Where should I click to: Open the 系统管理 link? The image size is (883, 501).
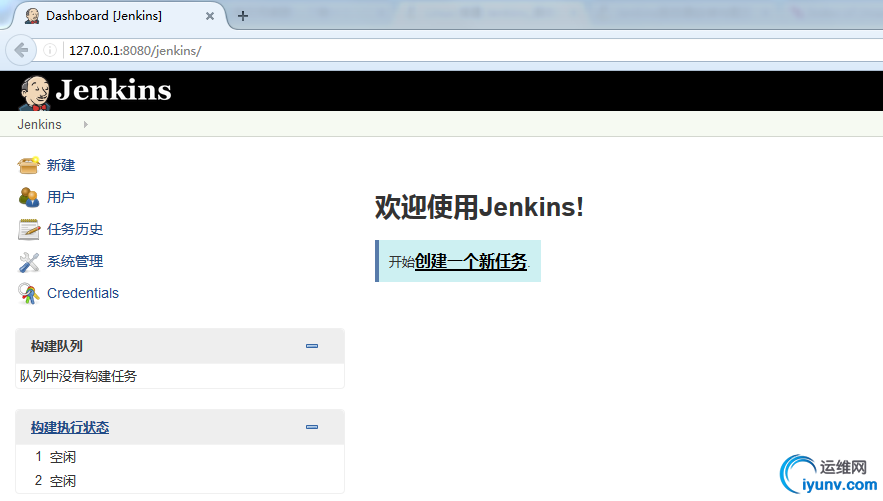point(75,261)
